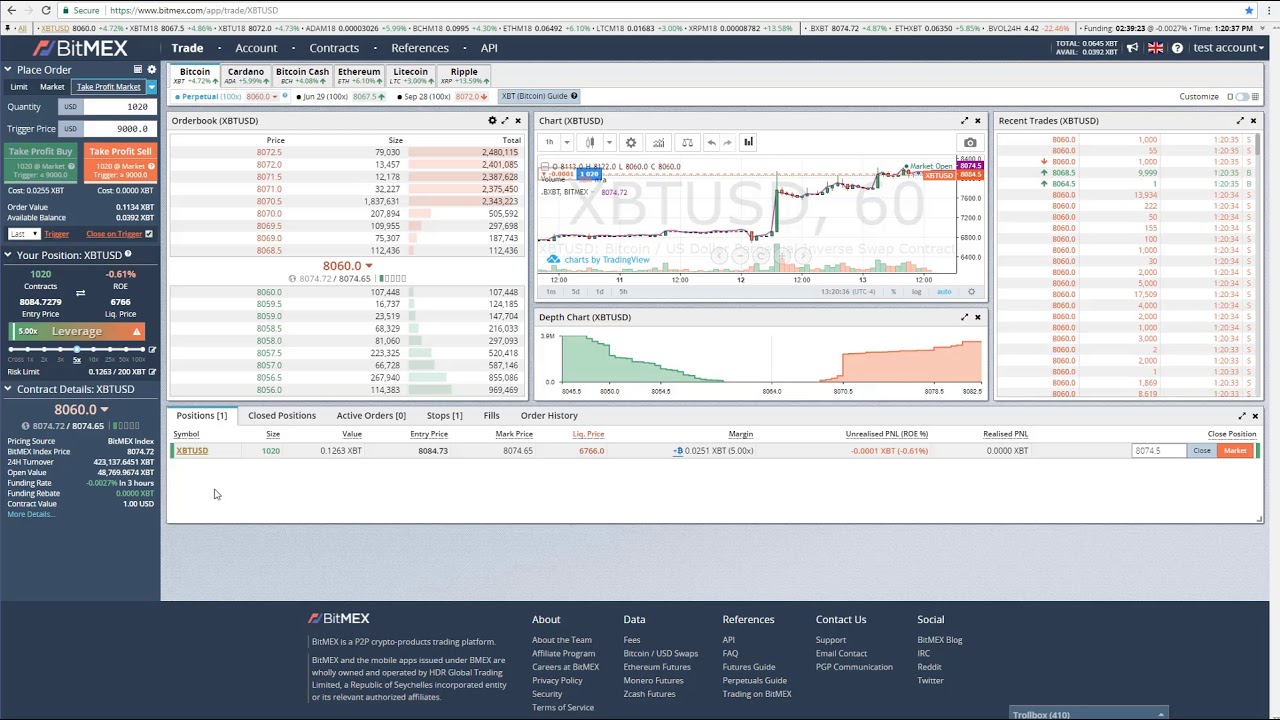The width and height of the screenshot is (1280, 720).
Task: Open Order History tab
Action: [549, 416]
